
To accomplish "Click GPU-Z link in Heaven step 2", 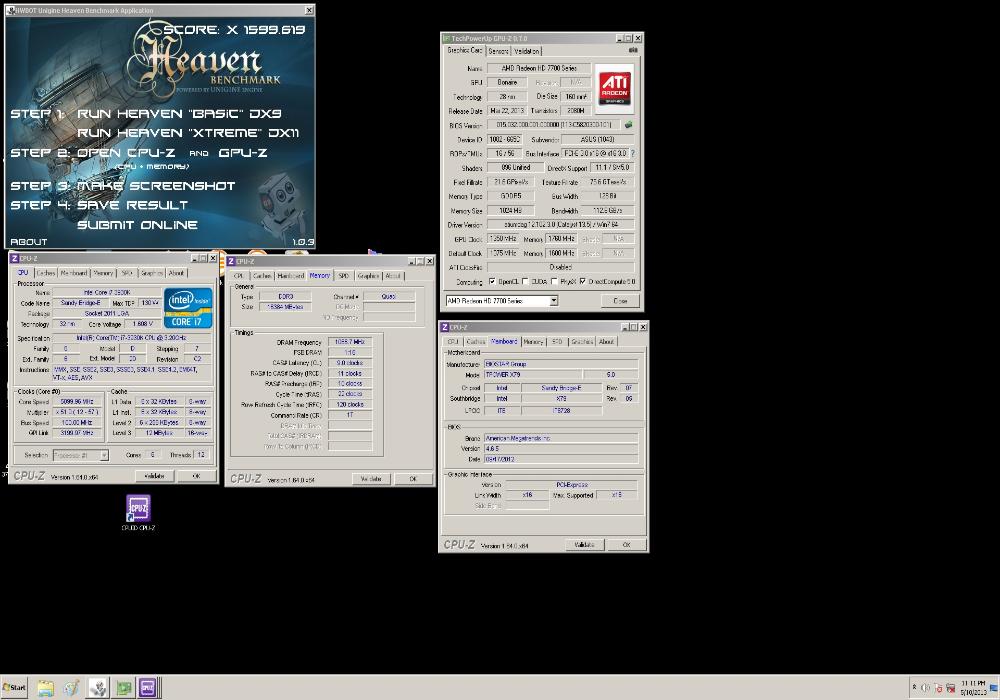I will [242, 153].
